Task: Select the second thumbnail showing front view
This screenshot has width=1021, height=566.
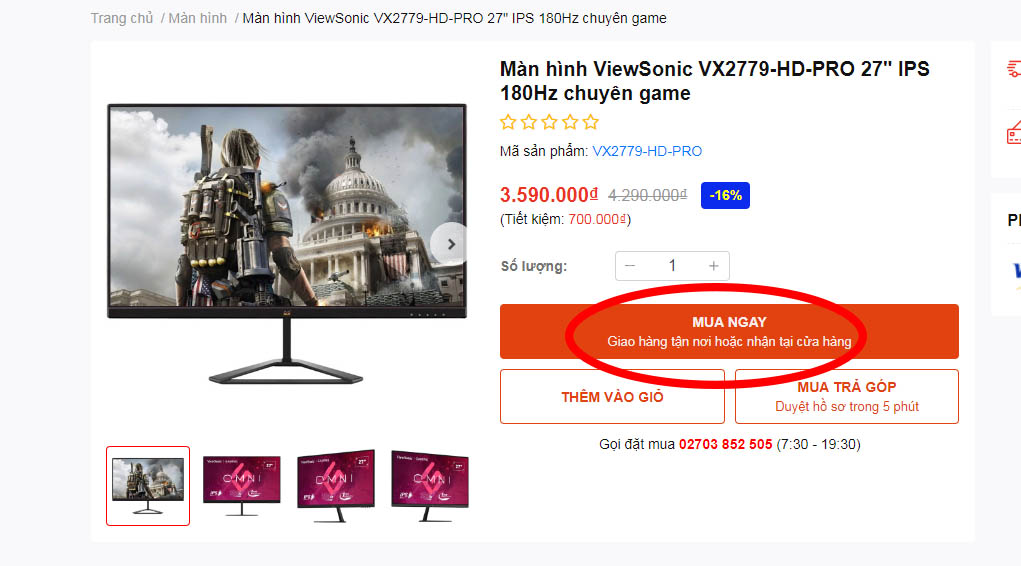Action: pyautogui.click(x=242, y=486)
